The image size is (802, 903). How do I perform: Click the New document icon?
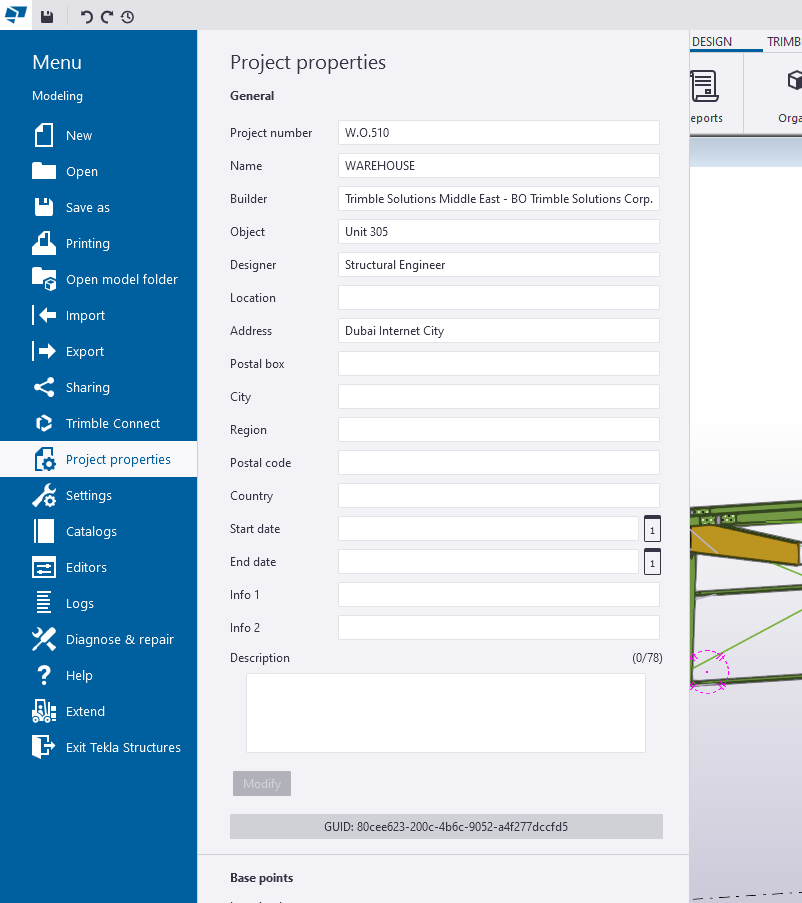pyautogui.click(x=44, y=135)
